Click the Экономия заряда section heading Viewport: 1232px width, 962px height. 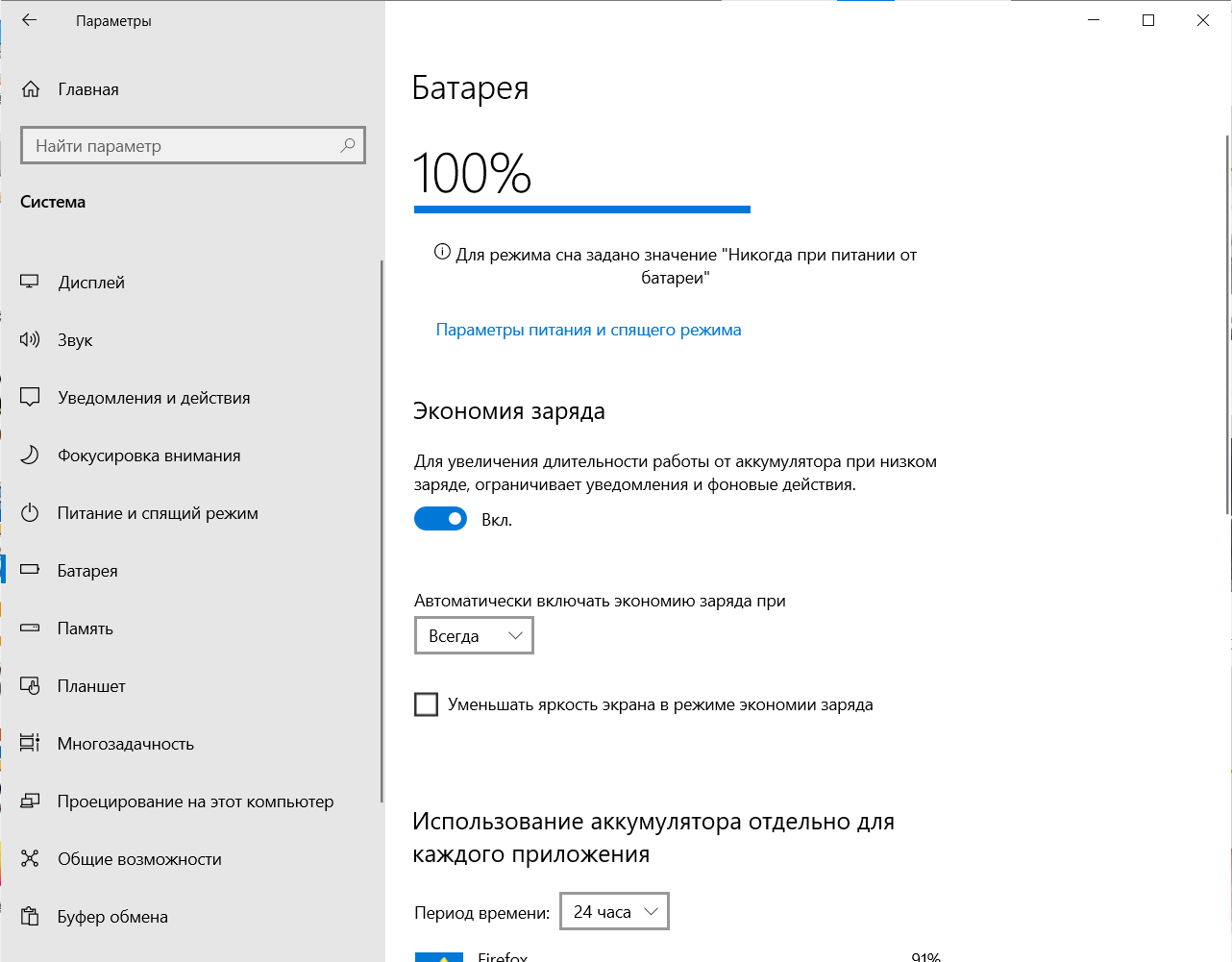(x=509, y=411)
